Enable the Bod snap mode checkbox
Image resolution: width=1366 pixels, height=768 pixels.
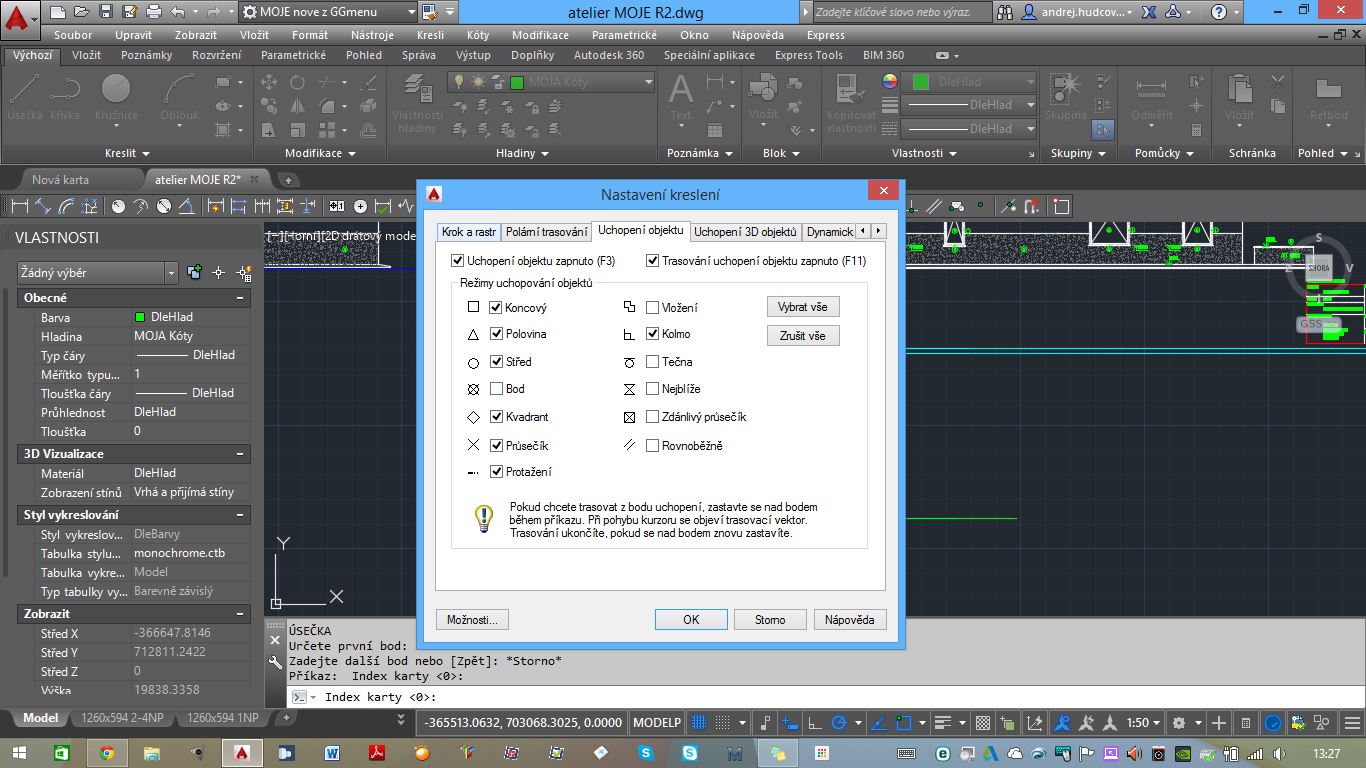pyautogui.click(x=496, y=389)
